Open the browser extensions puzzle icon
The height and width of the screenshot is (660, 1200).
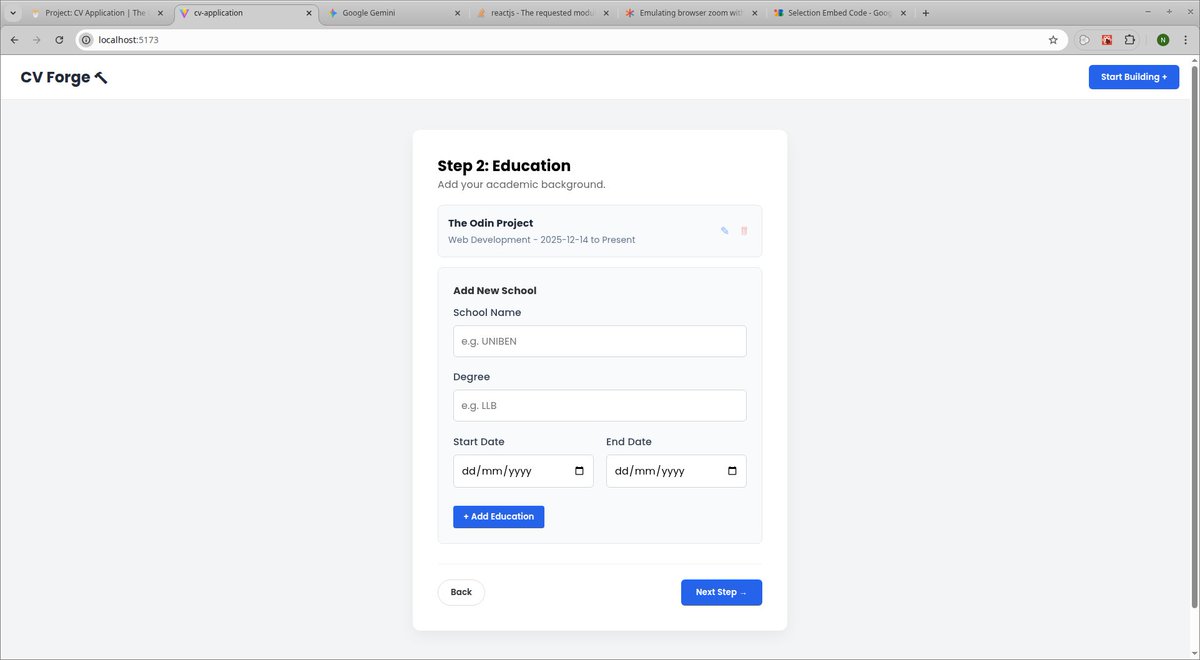pos(1129,40)
